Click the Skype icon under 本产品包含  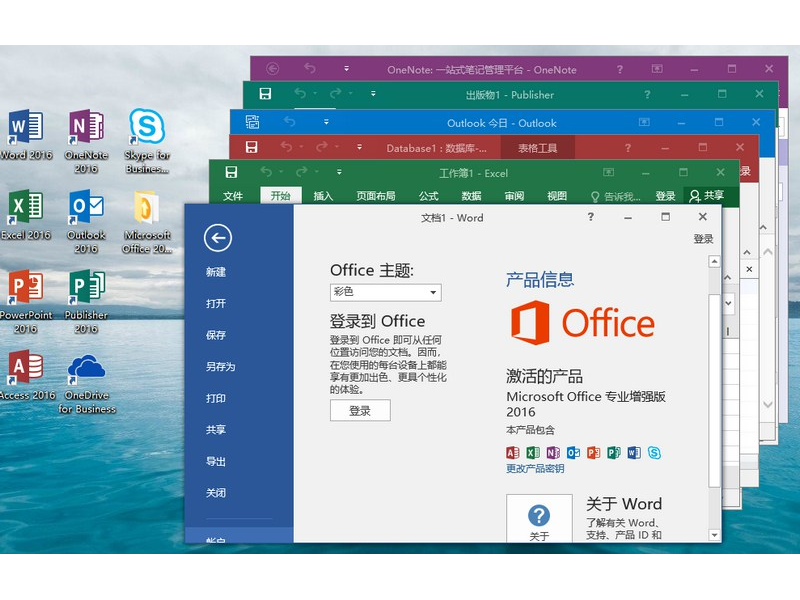pyautogui.click(x=654, y=453)
